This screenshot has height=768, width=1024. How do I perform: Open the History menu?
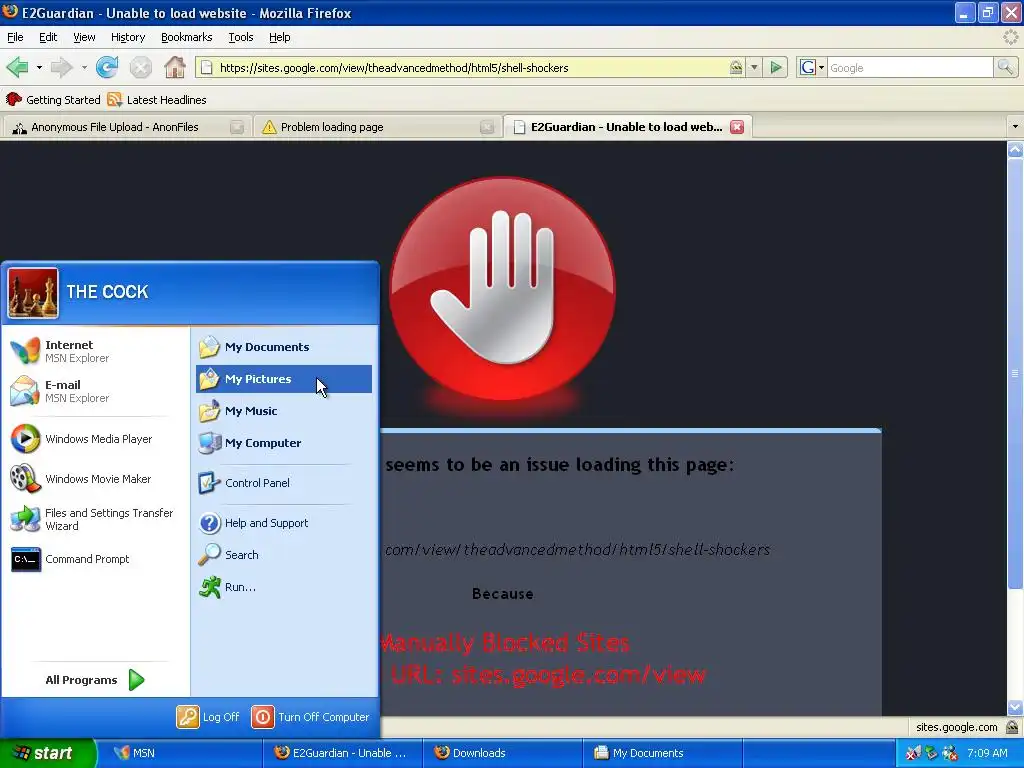pyautogui.click(x=127, y=37)
